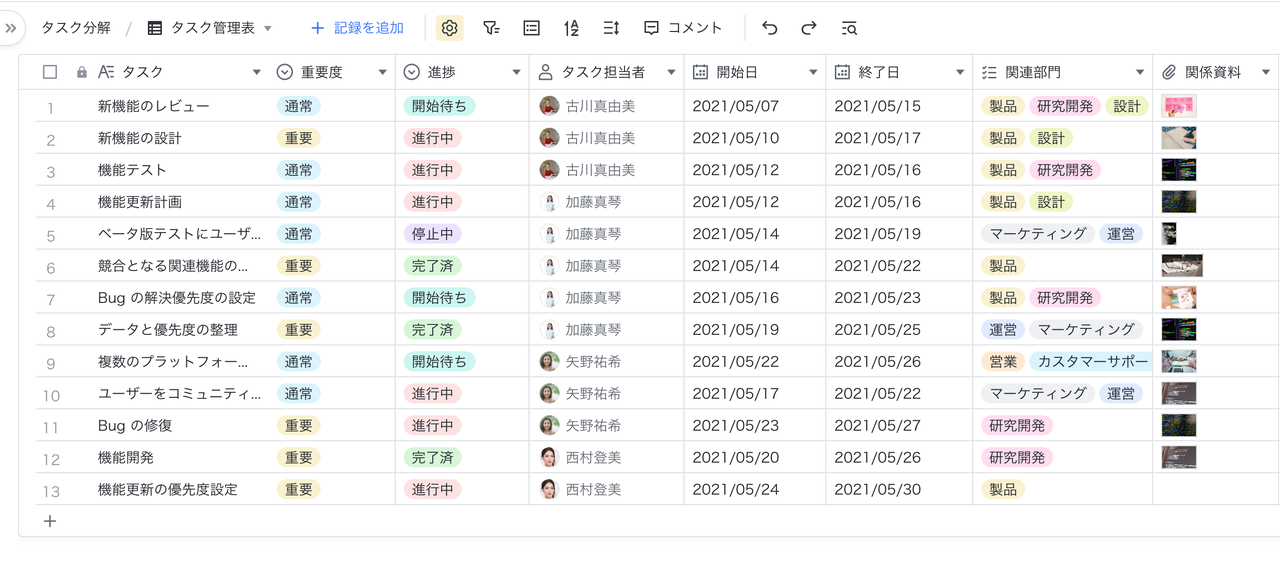Open dropdown arrow of 関係資料 column
1280x571 pixels.
coord(1266,72)
